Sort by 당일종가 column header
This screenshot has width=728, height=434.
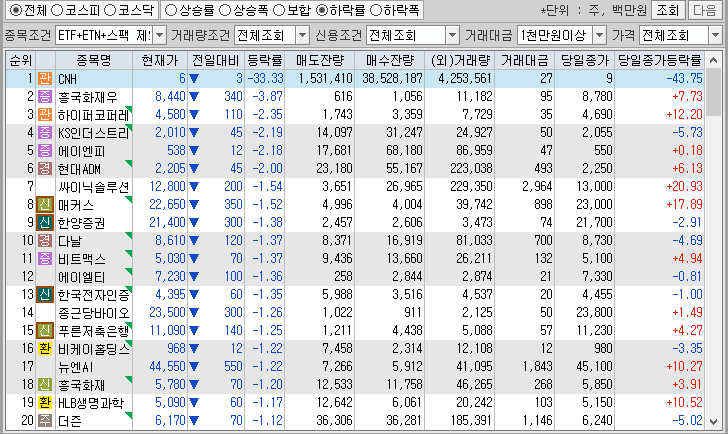585,60
